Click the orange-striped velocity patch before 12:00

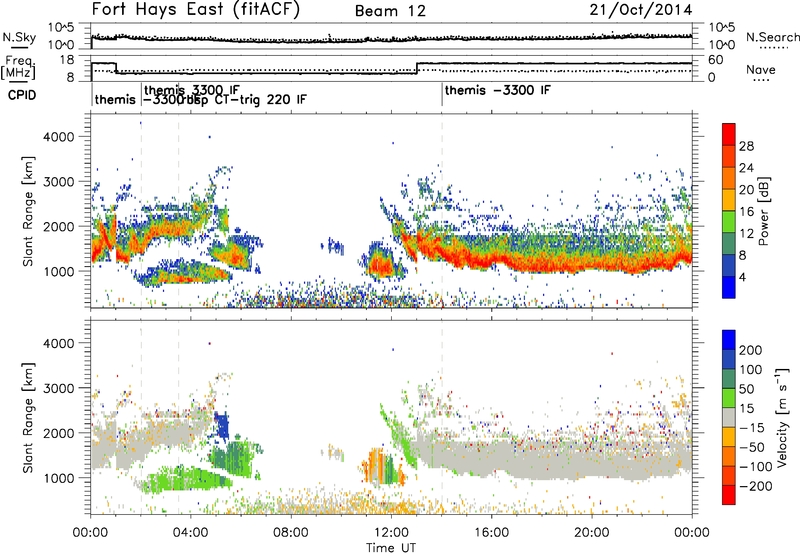click(x=376, y=466)
